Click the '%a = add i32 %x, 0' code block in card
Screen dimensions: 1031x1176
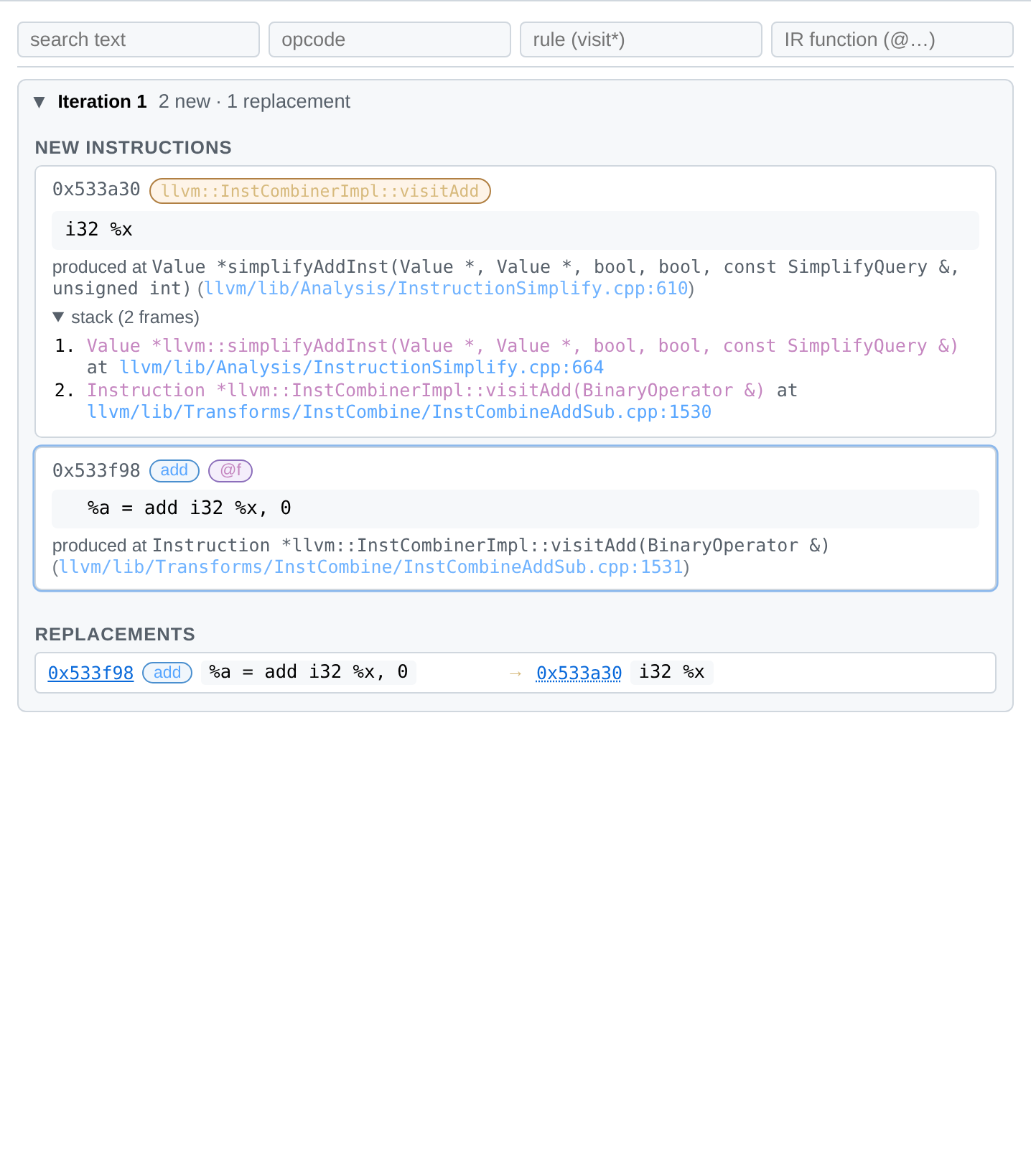[515, 508]
